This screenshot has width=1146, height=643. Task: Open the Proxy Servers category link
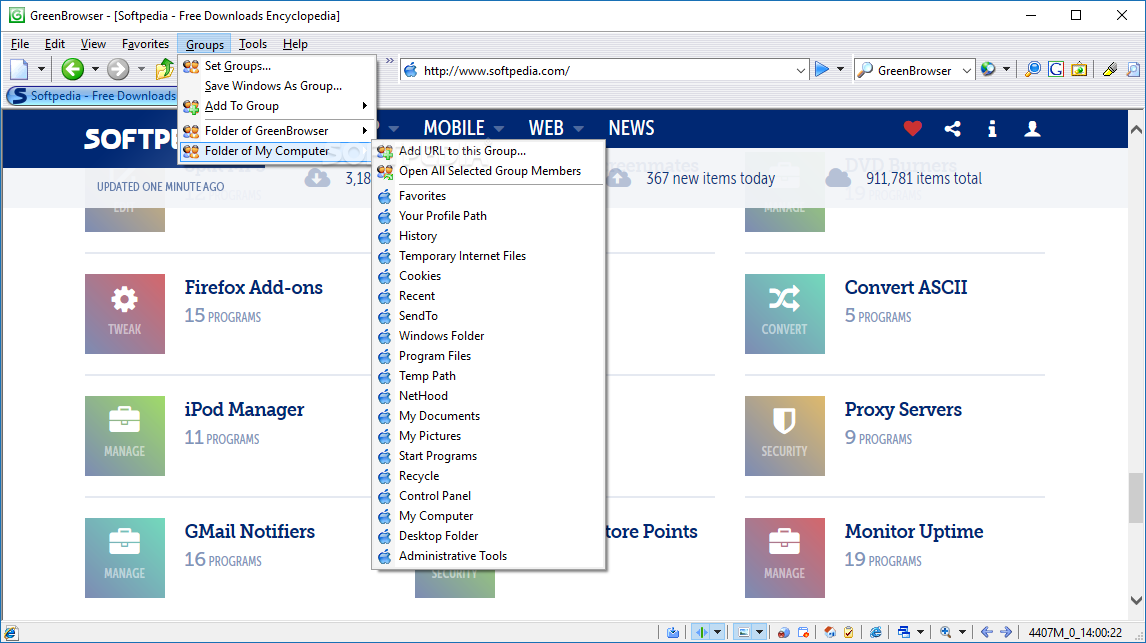[903, 409]
